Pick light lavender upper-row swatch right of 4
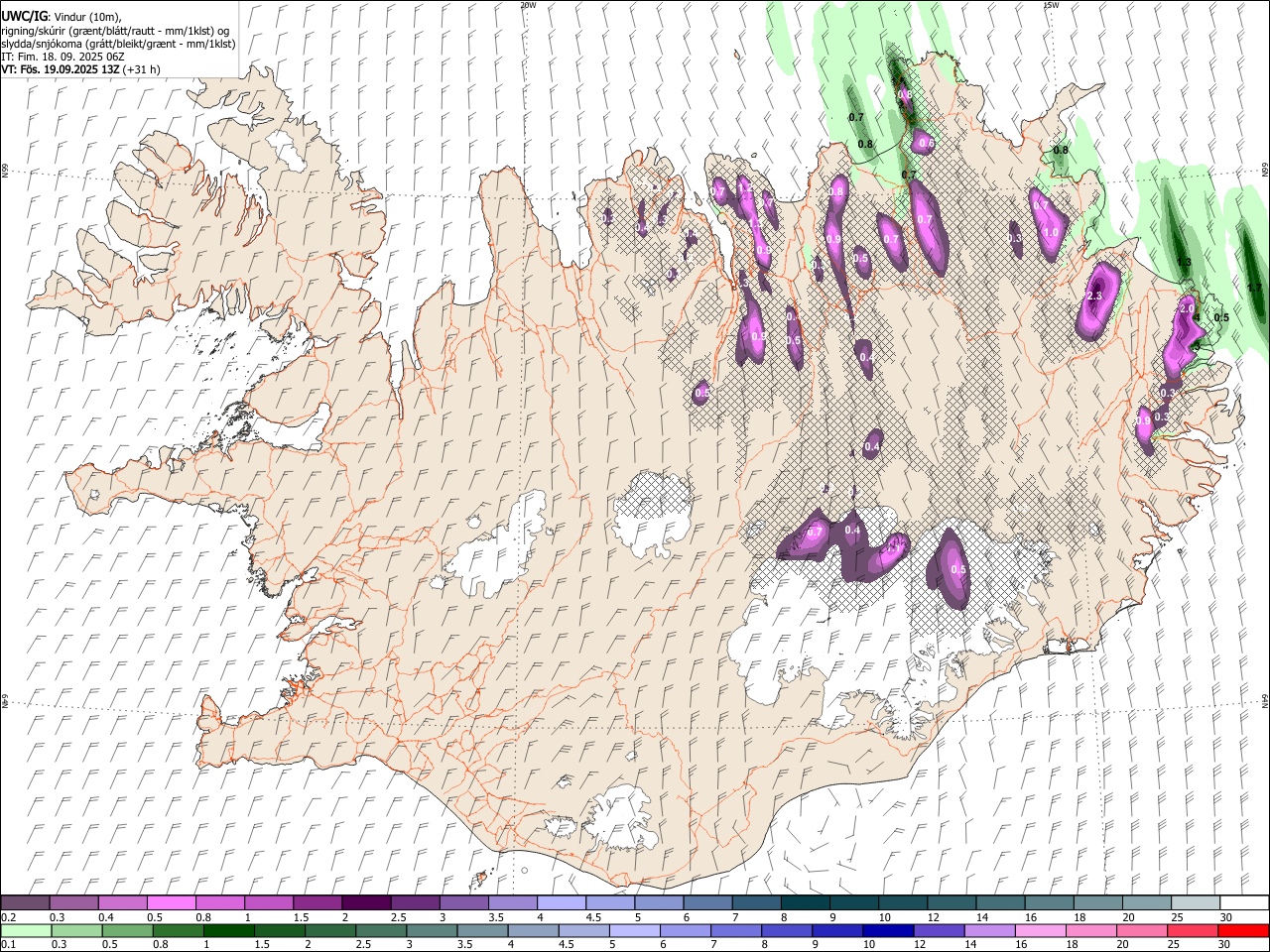 coord(562,902)
